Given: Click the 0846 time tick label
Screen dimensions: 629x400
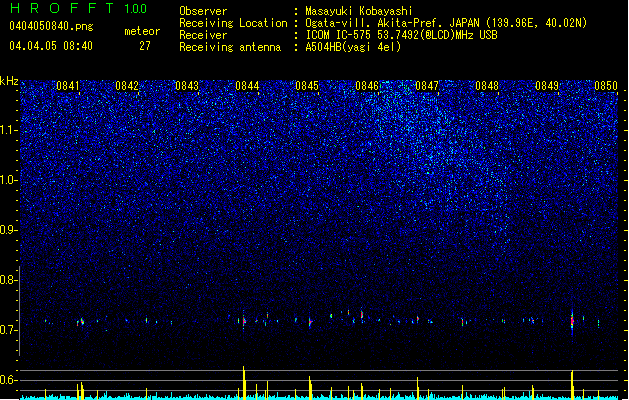Looking at the screenshot, I should coord(367,86).
